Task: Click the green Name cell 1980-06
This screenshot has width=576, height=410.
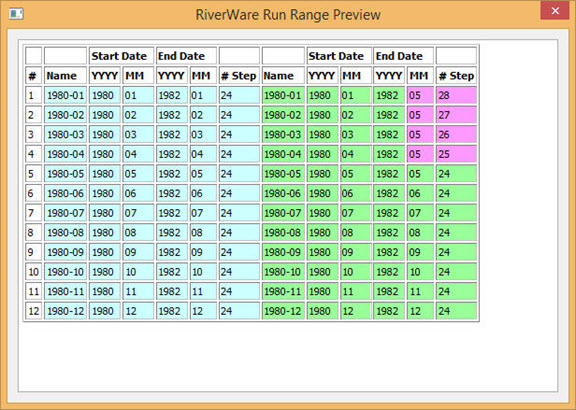Action: [283, 193]
